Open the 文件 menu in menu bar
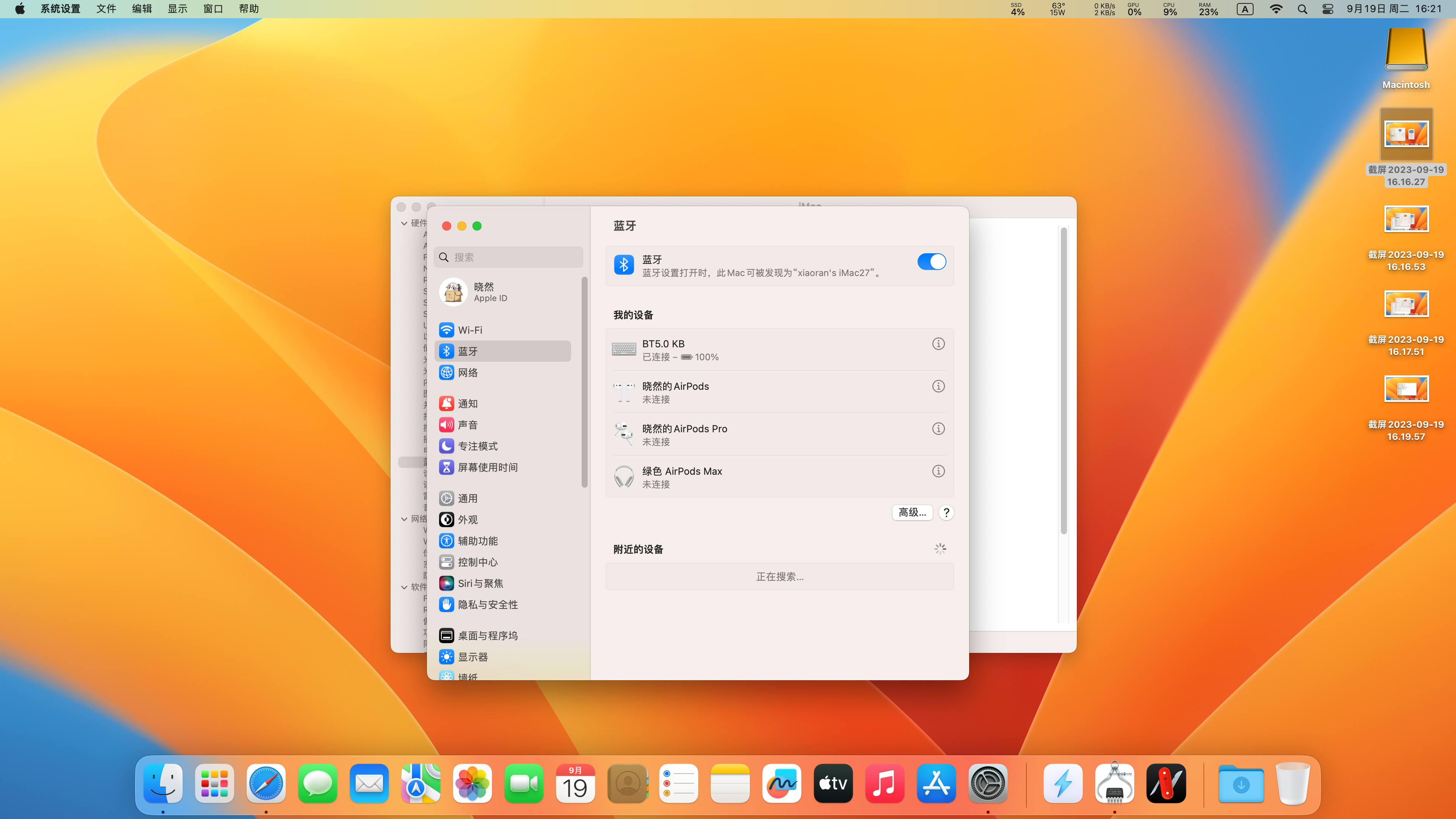Screen dimensions: 1456x819 (x=106, y=9)
